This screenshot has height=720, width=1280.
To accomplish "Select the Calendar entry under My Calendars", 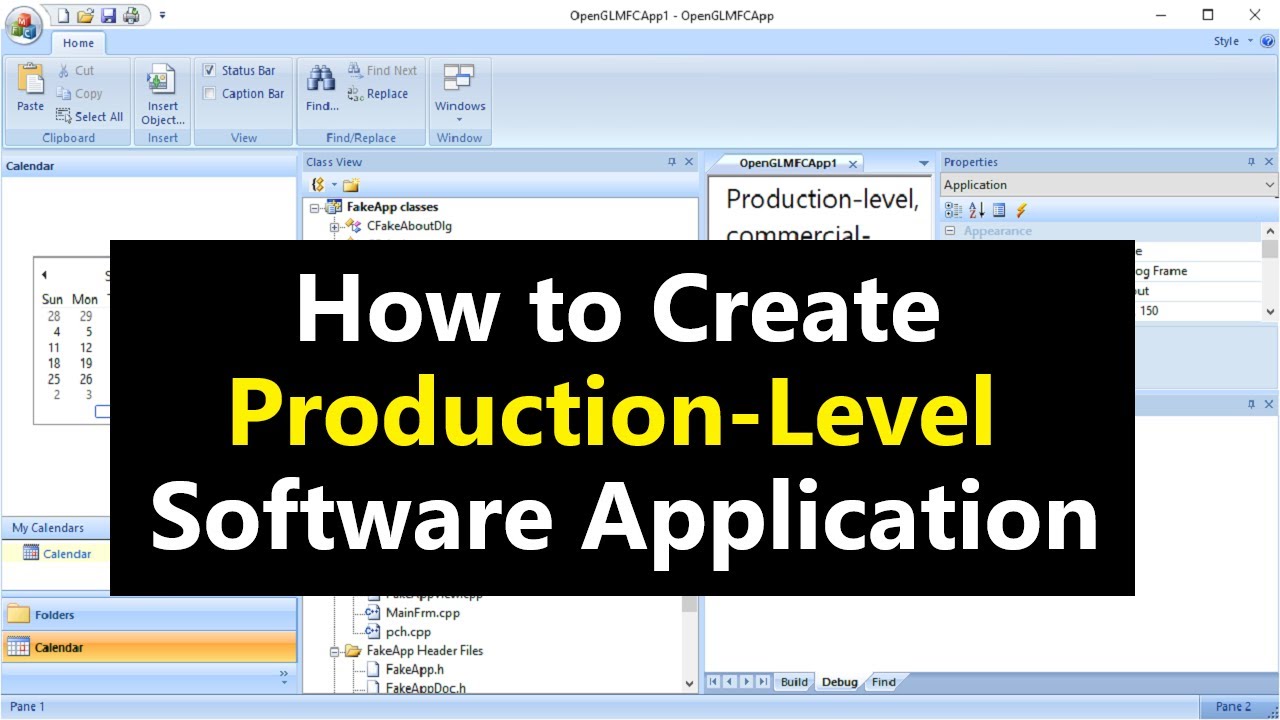I will coord(57,554).
